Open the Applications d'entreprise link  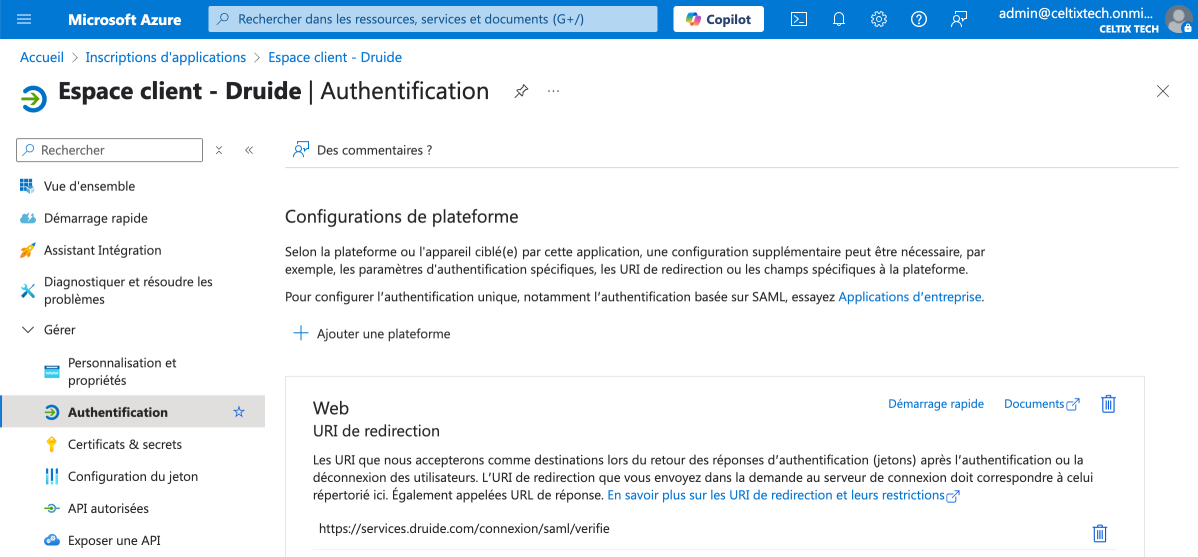coord(909,297)
